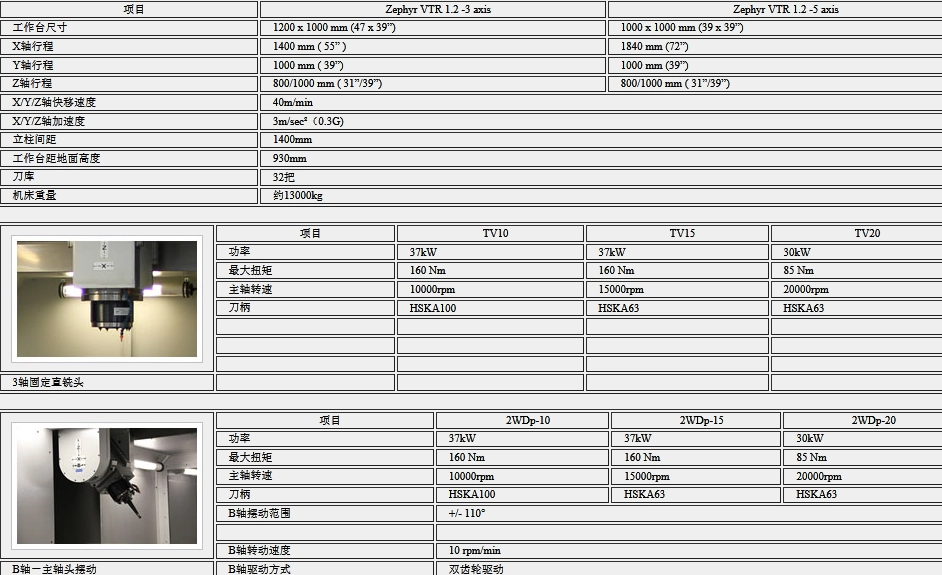The width and height of the screenshot is (942, 575).
Task: Click the 1840 mm (72") X-axis travel cell
Action: 775,46
